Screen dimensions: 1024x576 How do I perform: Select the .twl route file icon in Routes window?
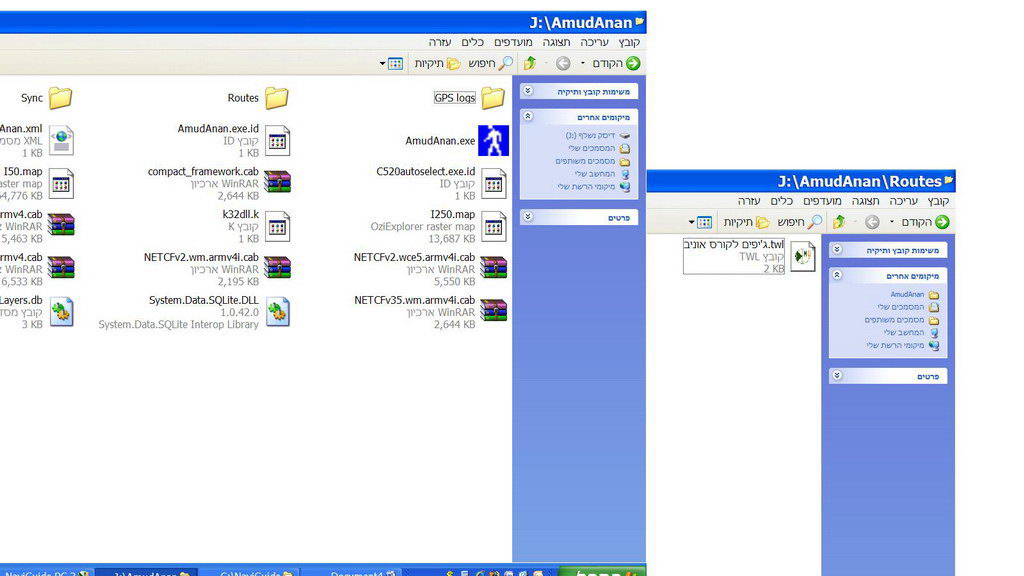pos(803,255)
